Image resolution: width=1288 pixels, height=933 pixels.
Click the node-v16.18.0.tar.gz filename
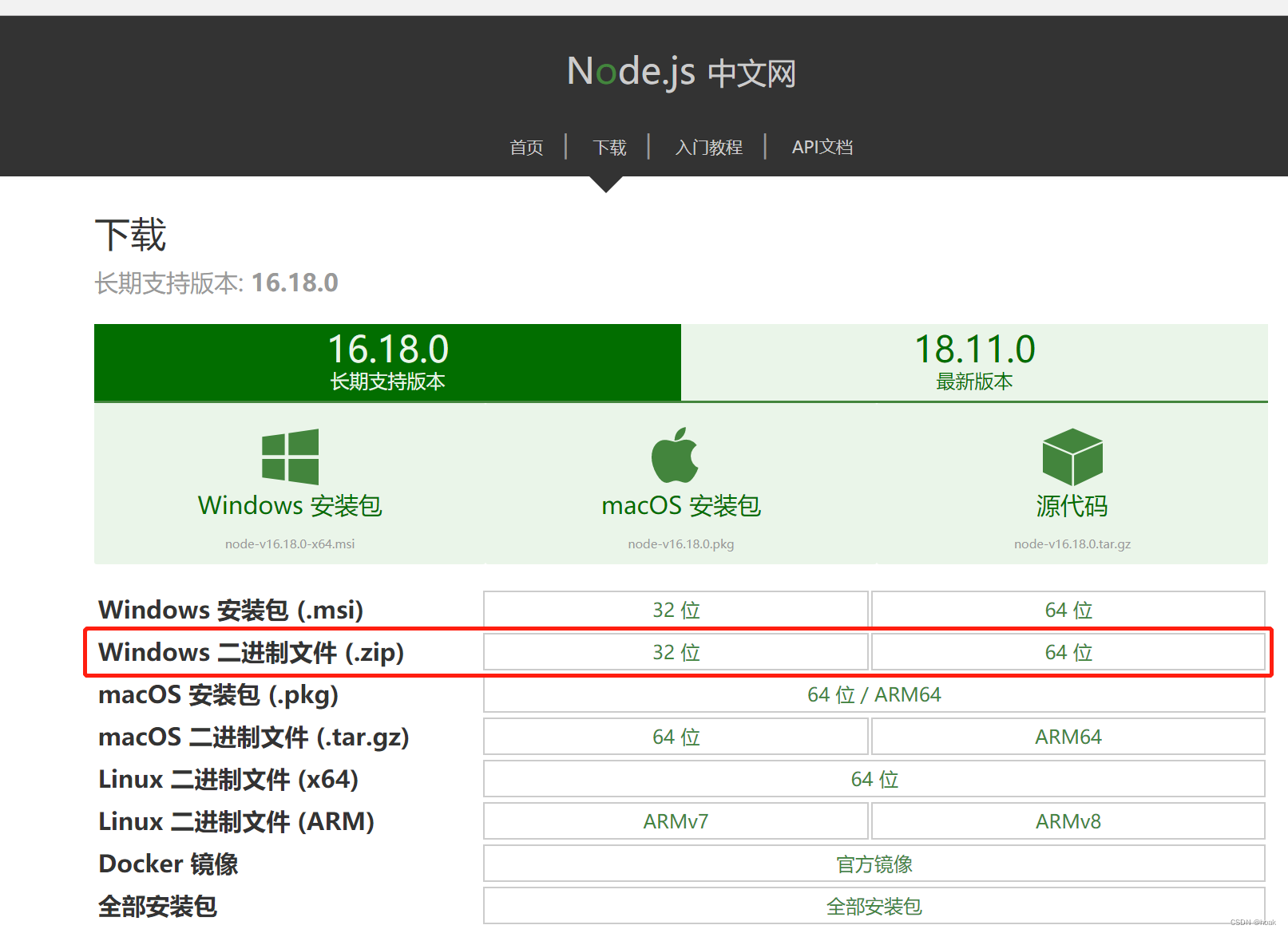click(1072, 544)
